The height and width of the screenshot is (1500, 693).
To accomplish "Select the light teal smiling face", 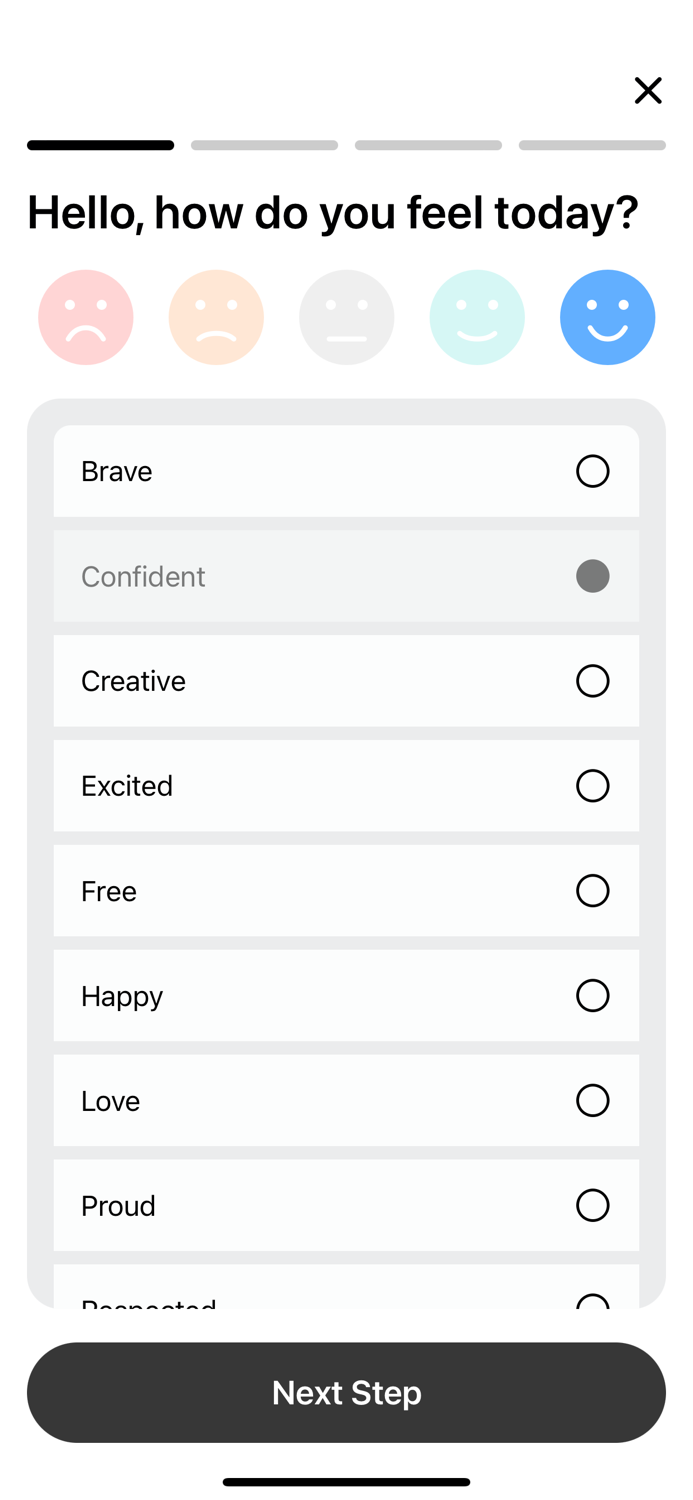I will [x=477, y=317].
